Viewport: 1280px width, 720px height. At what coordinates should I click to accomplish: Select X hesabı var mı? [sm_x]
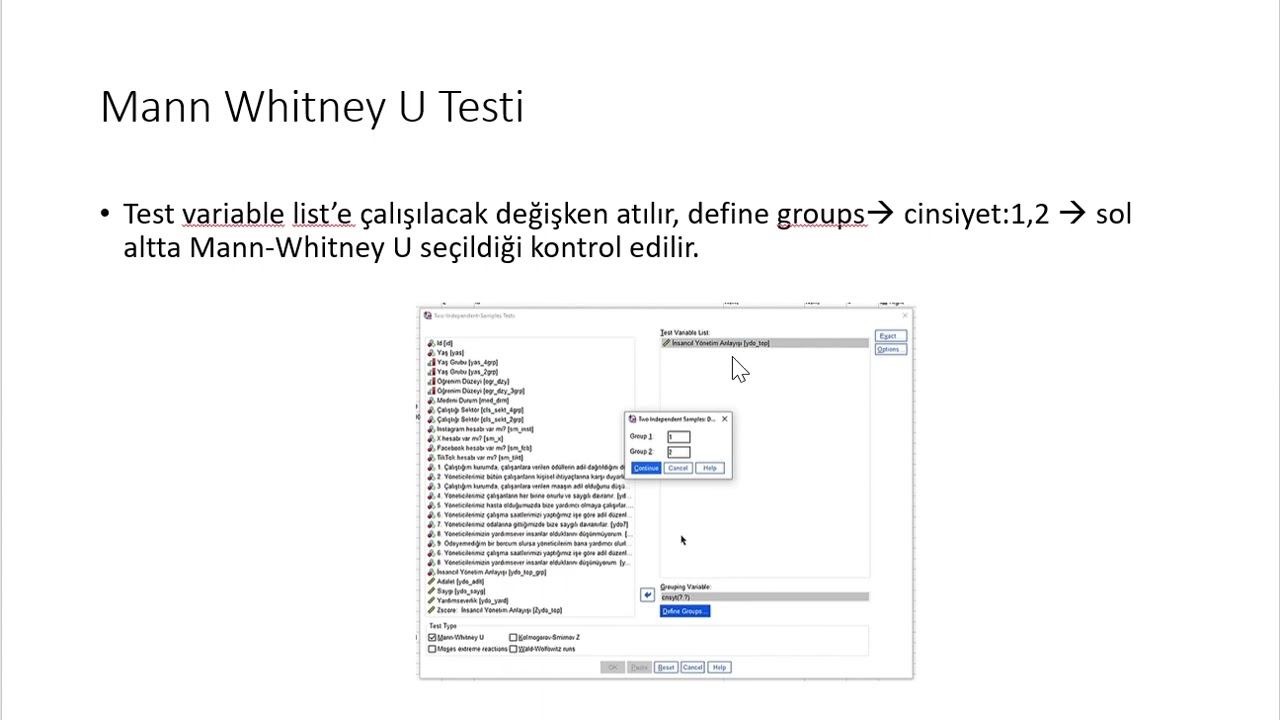point(466,438)
